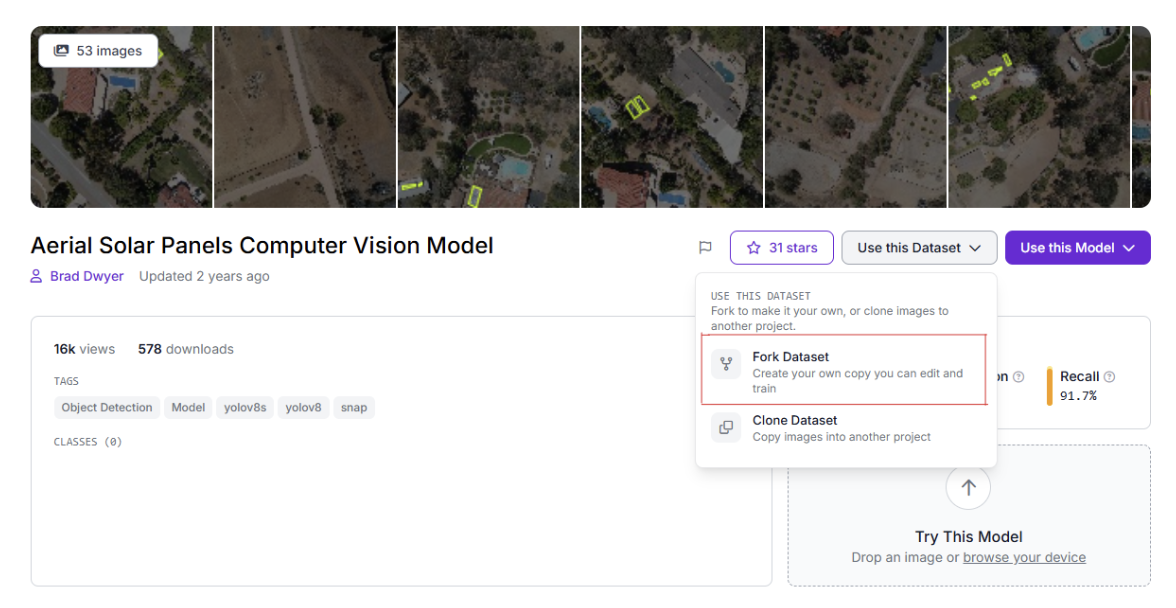Click the Model tag chip
The height and width of the screenshot is (608, 1176).
click(x=188, y=408)
